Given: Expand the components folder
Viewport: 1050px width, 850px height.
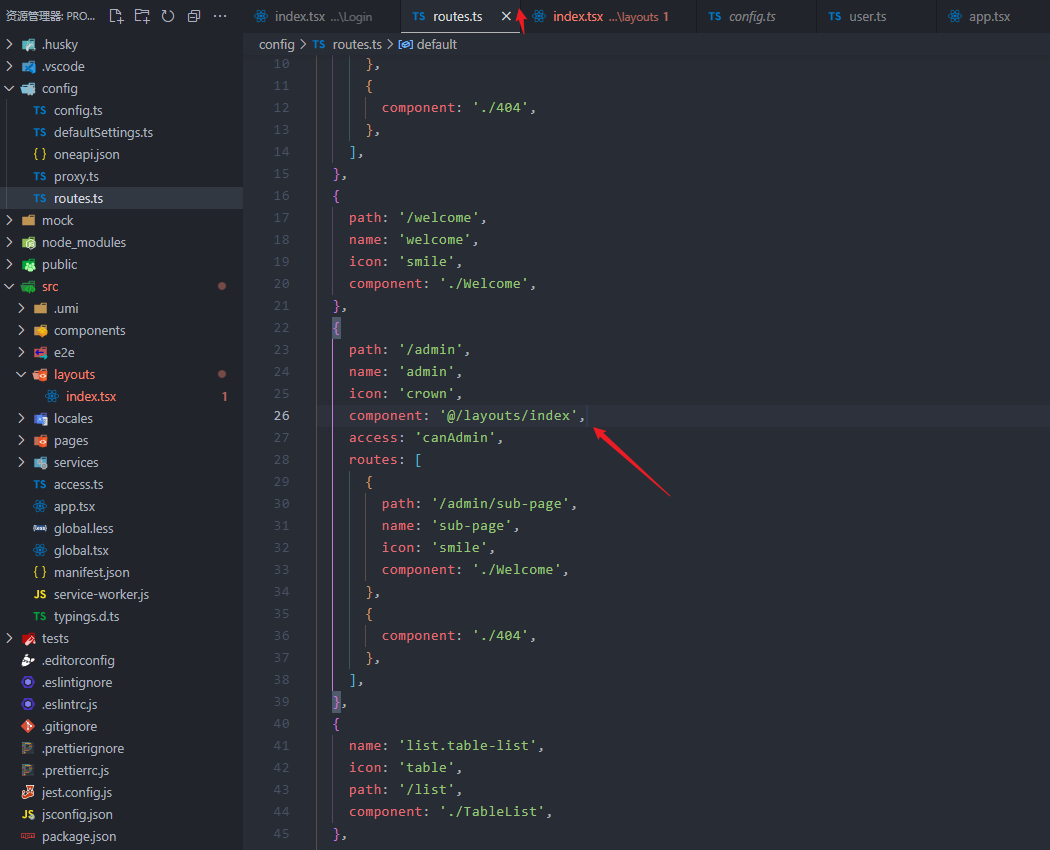Looking at the screenshot, I should tap(21, 330).
